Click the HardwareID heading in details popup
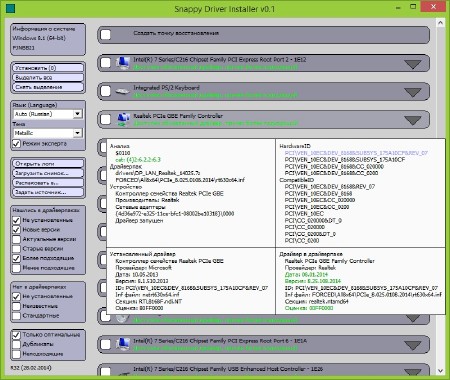 [x=295, y=146]
